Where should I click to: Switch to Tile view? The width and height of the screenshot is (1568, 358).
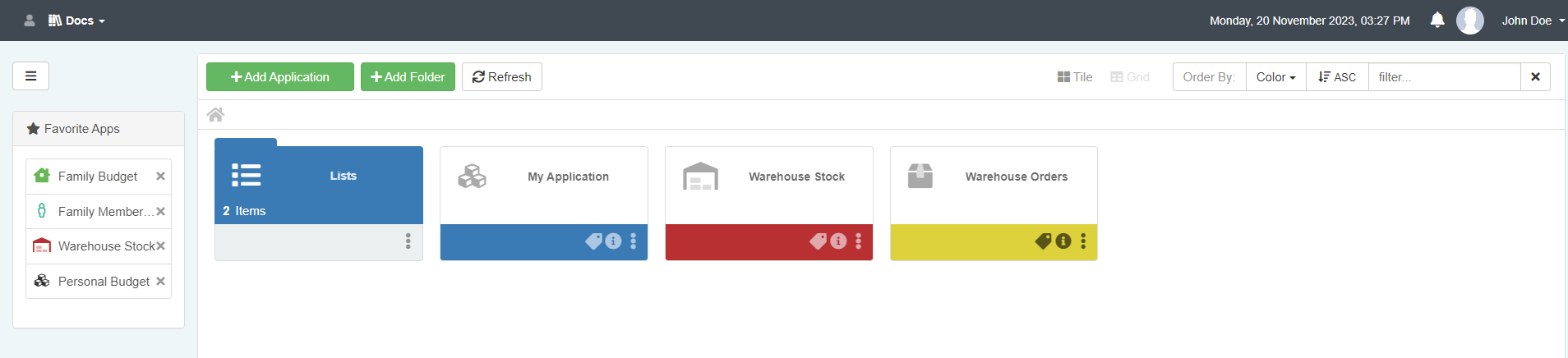point(1075,77)
